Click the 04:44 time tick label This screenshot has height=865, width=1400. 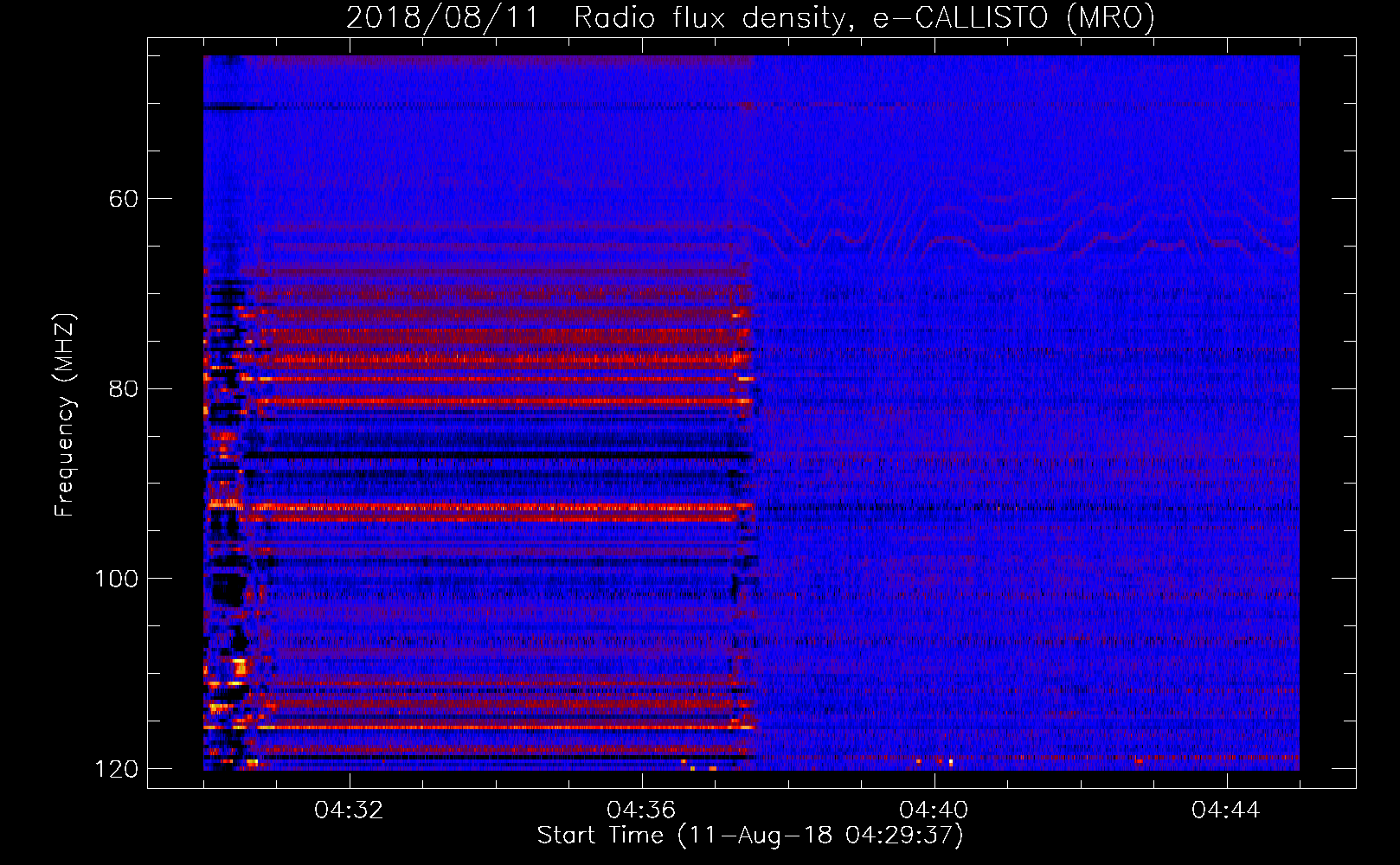pyautogui.click(x=1226, y=811)
